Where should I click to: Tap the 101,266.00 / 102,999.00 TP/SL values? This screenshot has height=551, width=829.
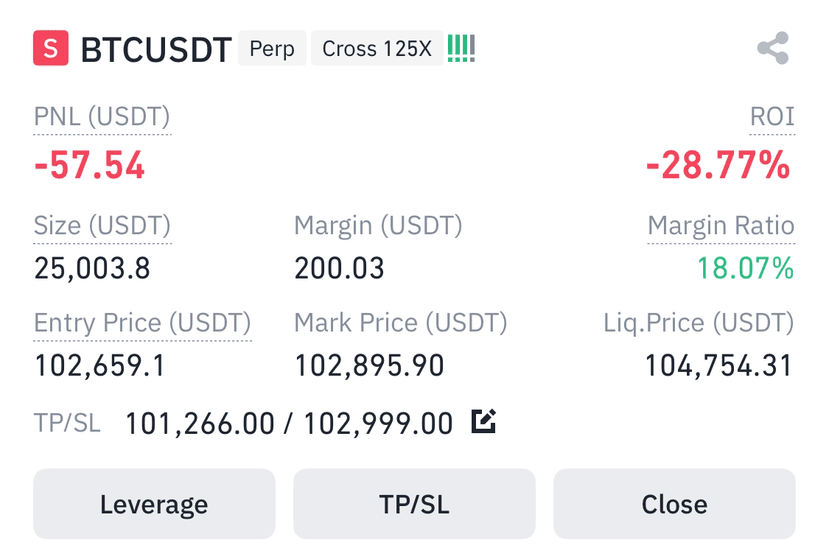289,424
